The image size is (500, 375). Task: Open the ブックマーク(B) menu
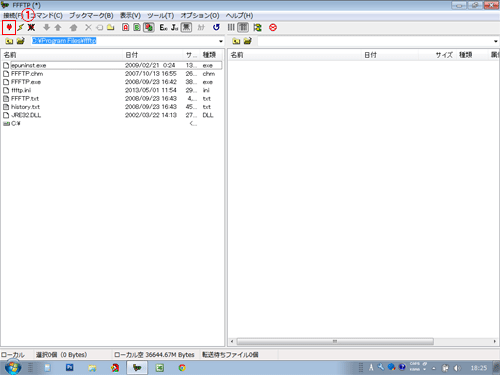point(91,16)
